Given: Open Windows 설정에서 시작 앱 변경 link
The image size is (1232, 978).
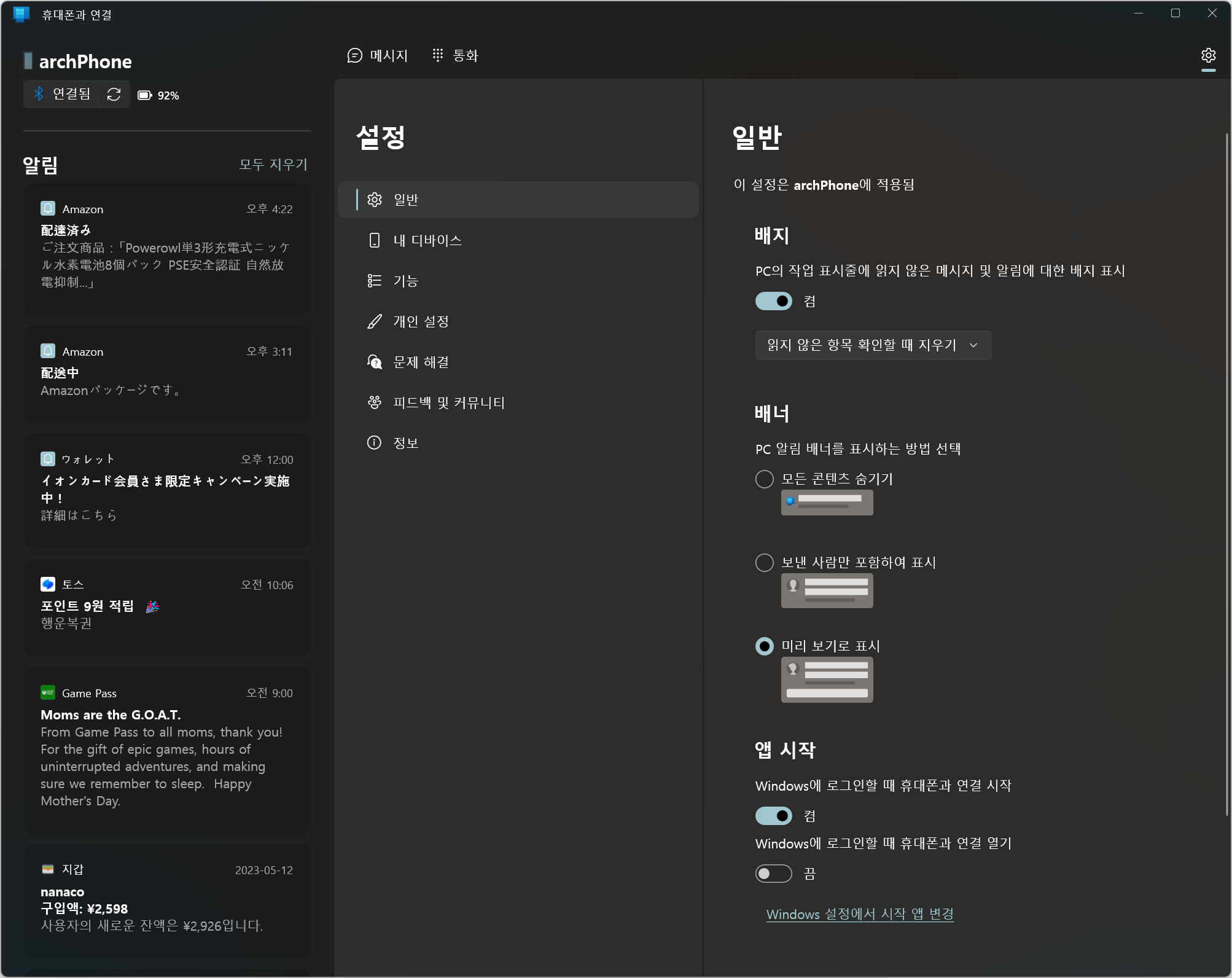Looking at the screenshot, I should (859, 914).
